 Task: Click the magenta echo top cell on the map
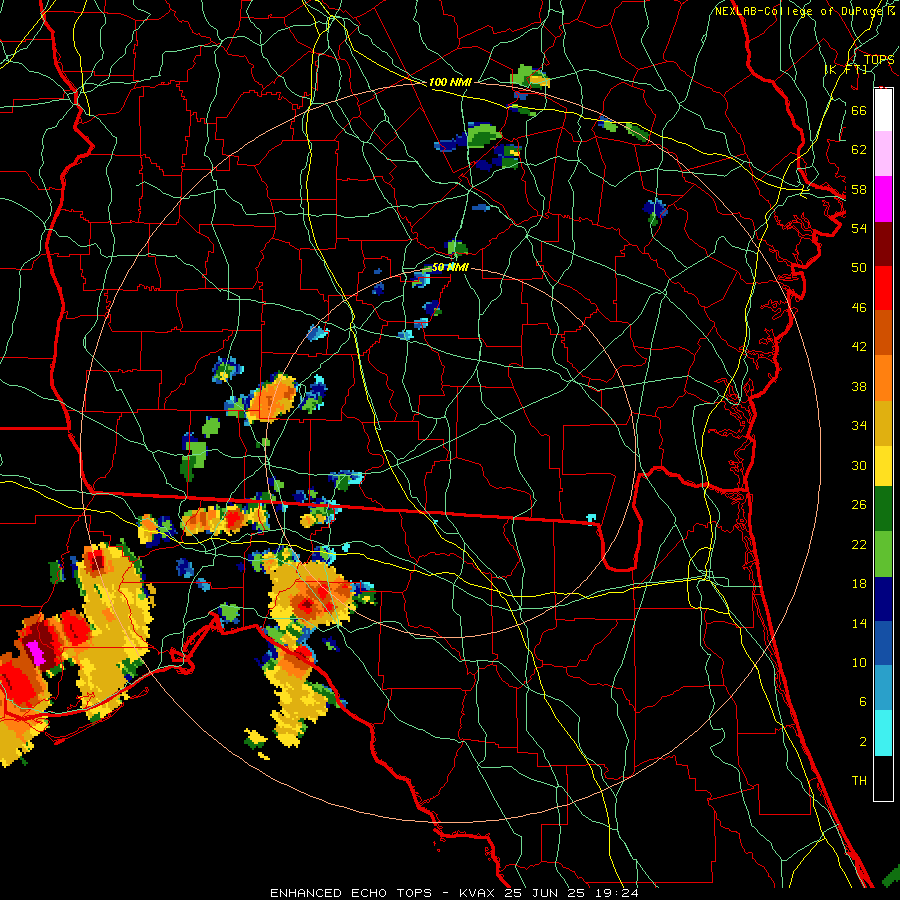(36, 653)
